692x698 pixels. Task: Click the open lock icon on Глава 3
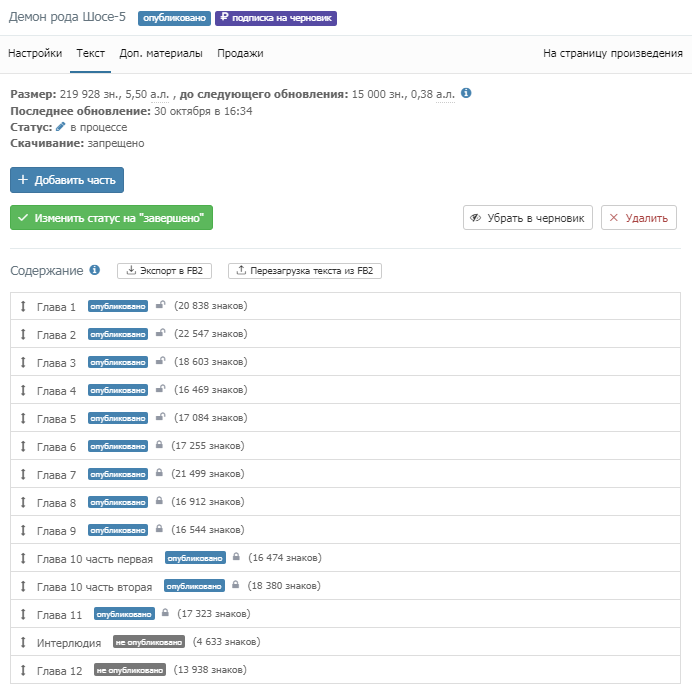(x=160, y=362)
